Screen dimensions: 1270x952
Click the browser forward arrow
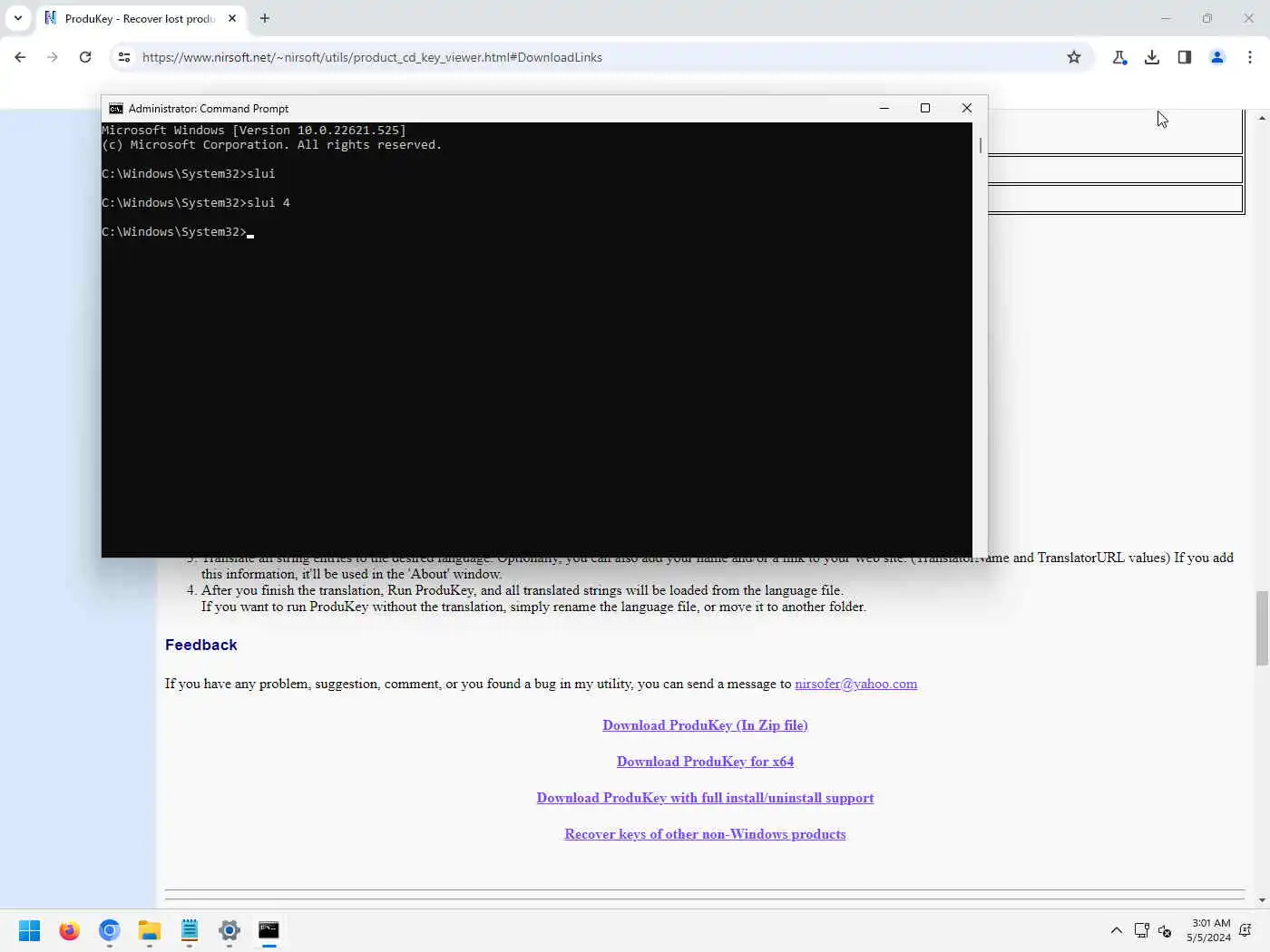(x=53, y=57)
